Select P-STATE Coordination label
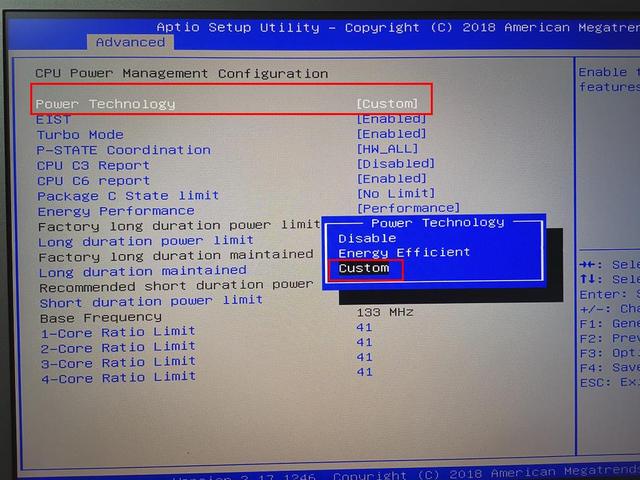Image resolution: width=640 pixels, height=480 pixels. [x=124, y=150]
